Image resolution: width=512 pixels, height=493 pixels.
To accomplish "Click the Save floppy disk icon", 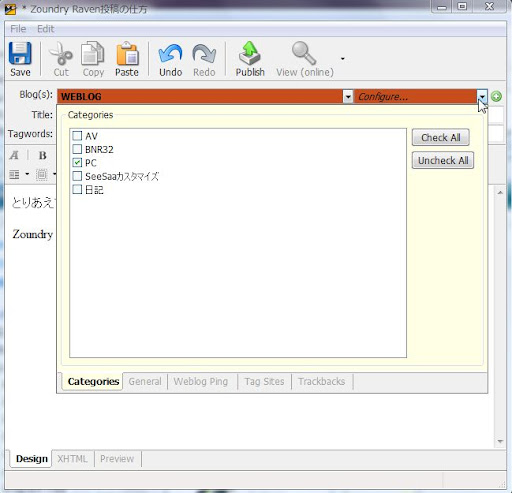I will [x=20, y=53].
